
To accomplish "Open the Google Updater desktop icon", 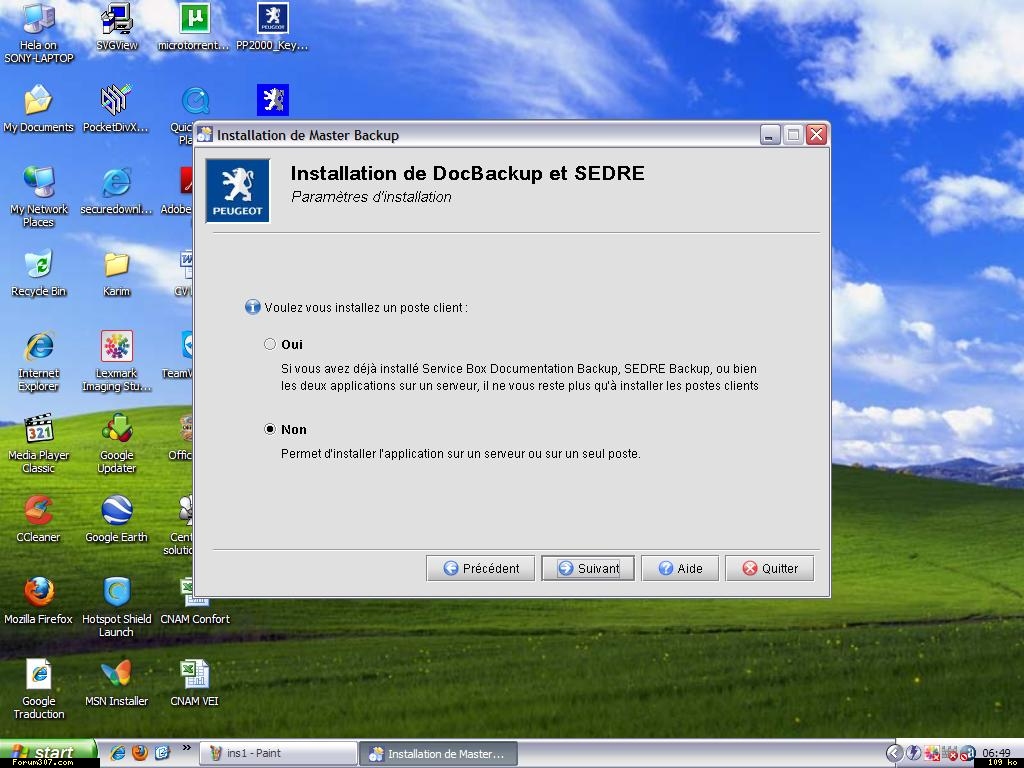I will [117, 443].
